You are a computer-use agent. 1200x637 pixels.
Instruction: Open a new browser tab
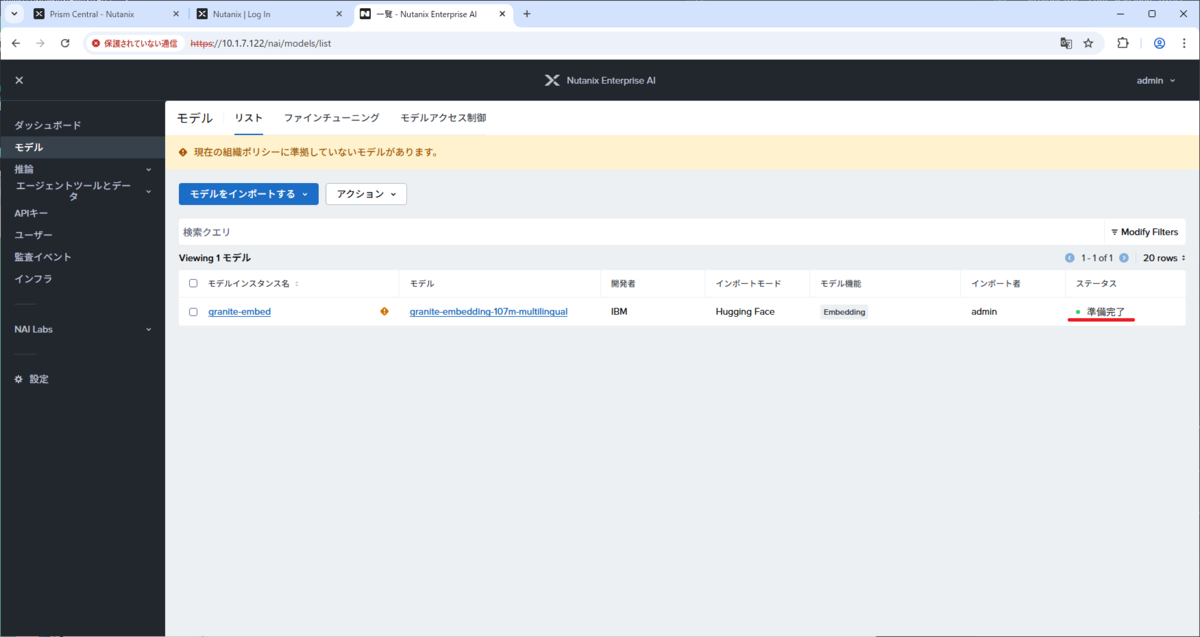point(527,14)
